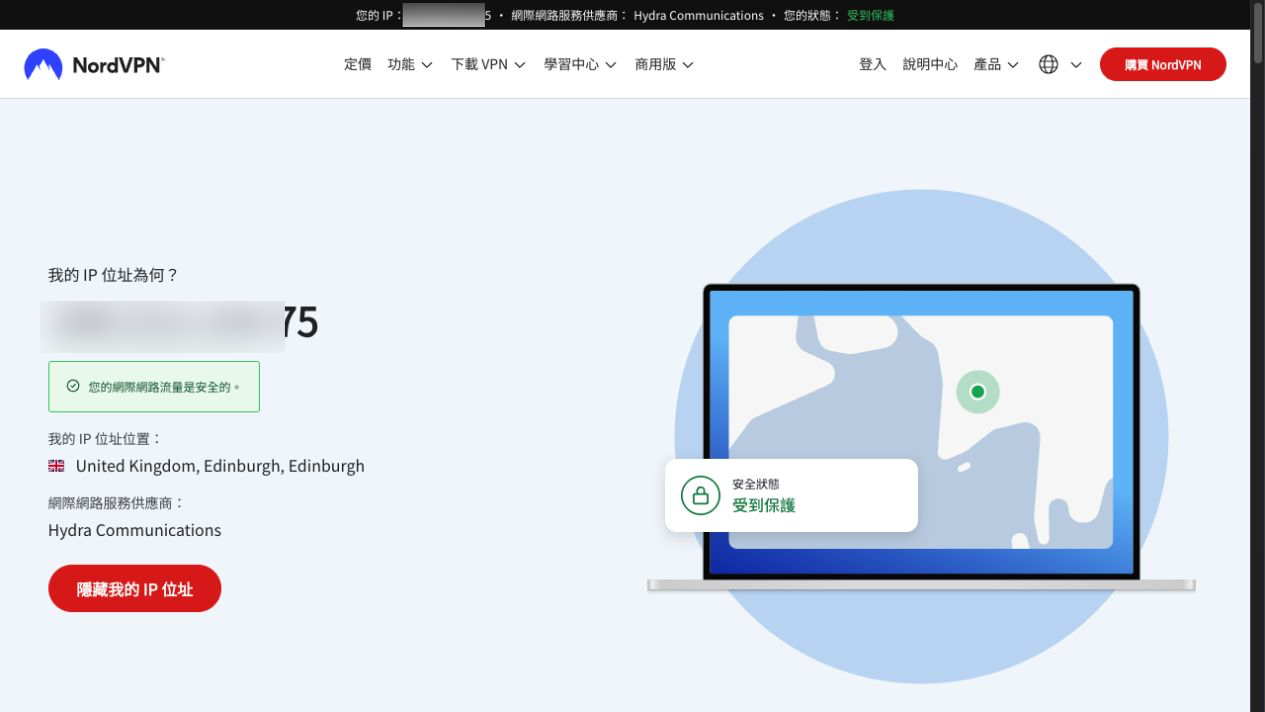
Task: Click the green location dot on map
Action: pyautogui.click(x=978, y=391)
